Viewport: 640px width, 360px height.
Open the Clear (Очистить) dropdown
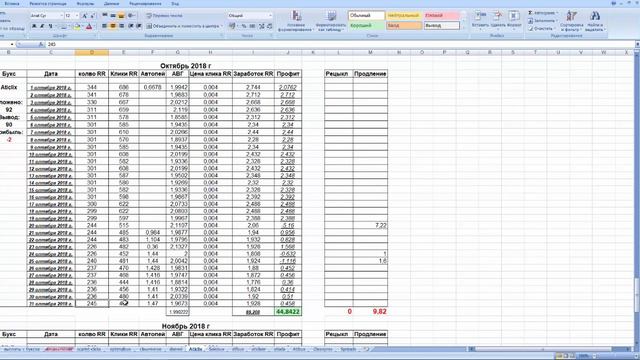(541, 29)
